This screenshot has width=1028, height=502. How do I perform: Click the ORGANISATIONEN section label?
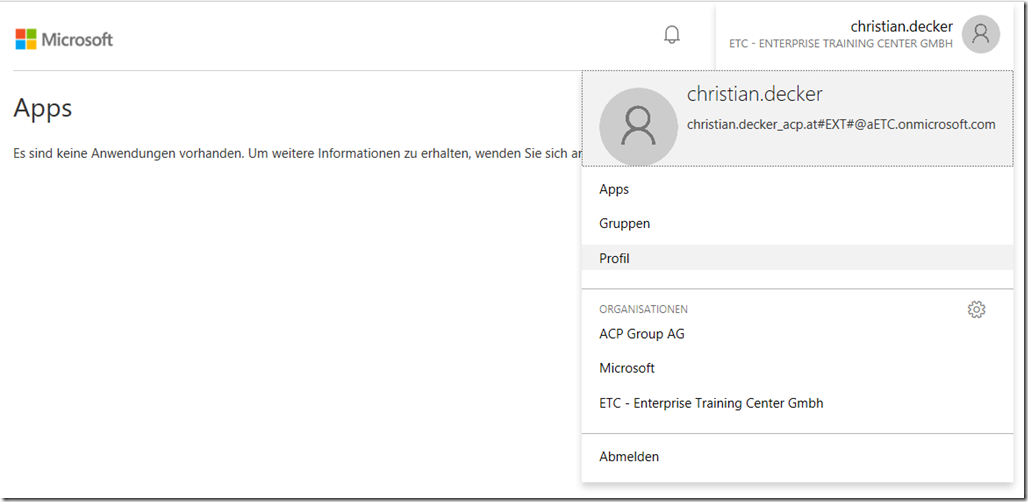[643, 309]
